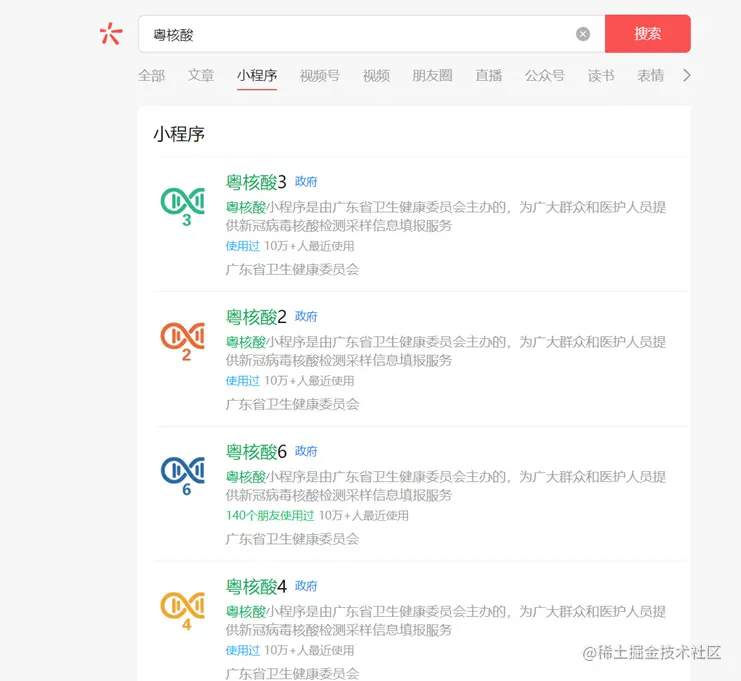Screen dimensions: 741x681
Task: Switch to the 直播 tab
Action: (x=489, y=76)
